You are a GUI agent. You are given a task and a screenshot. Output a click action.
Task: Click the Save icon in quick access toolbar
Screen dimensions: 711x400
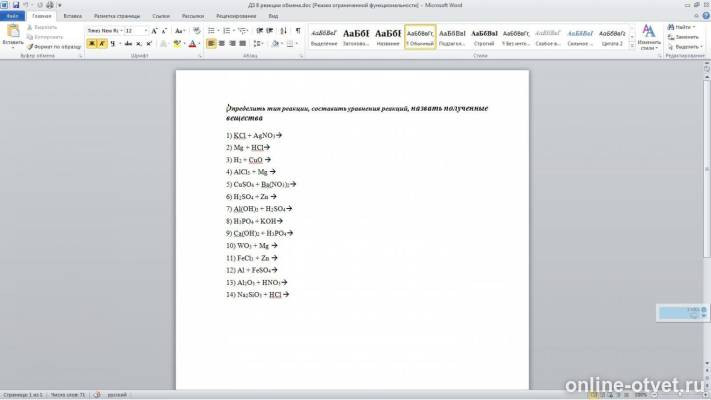click(16, 5)
